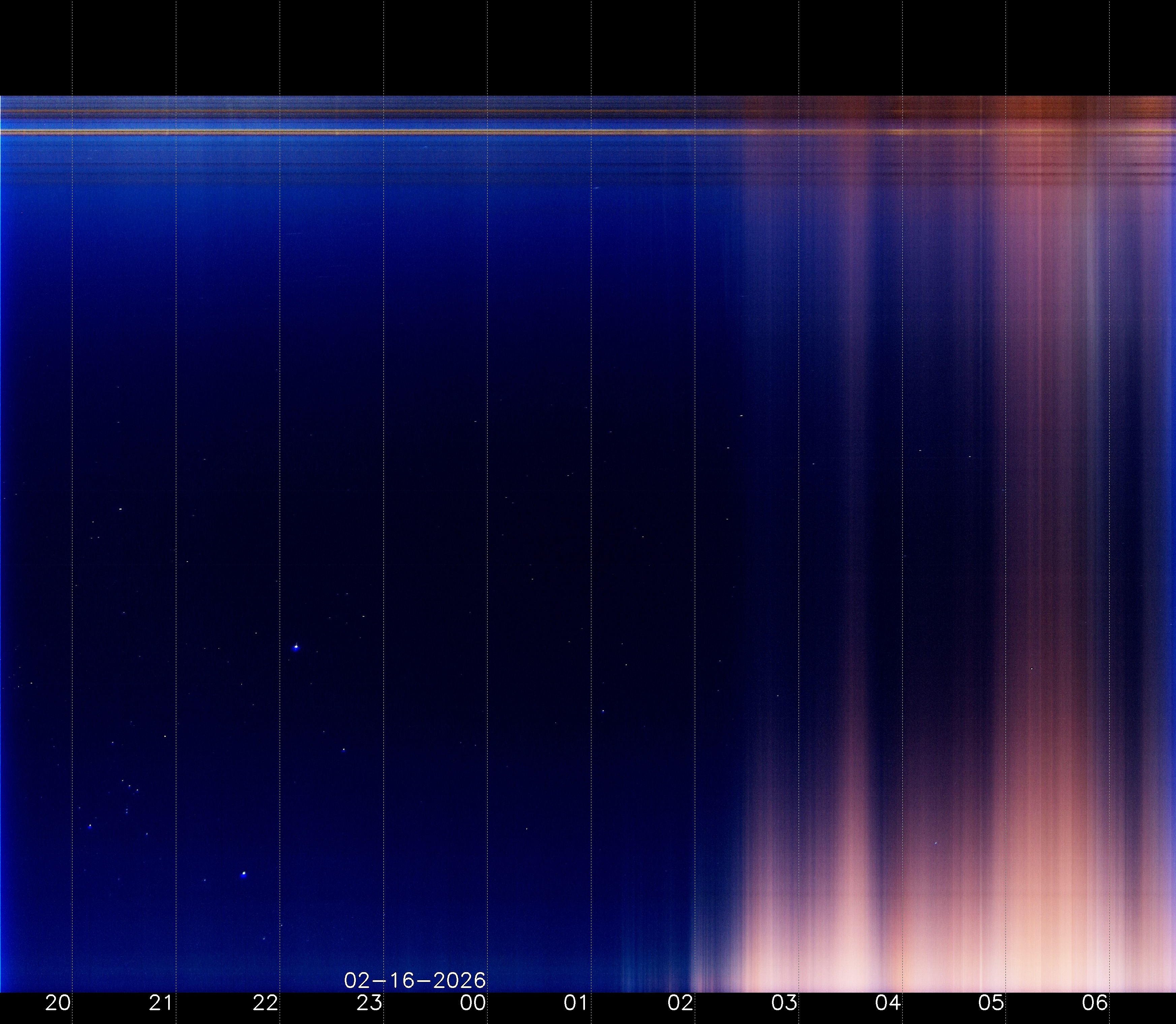Click the 03 hour label

pos(784,1003)
